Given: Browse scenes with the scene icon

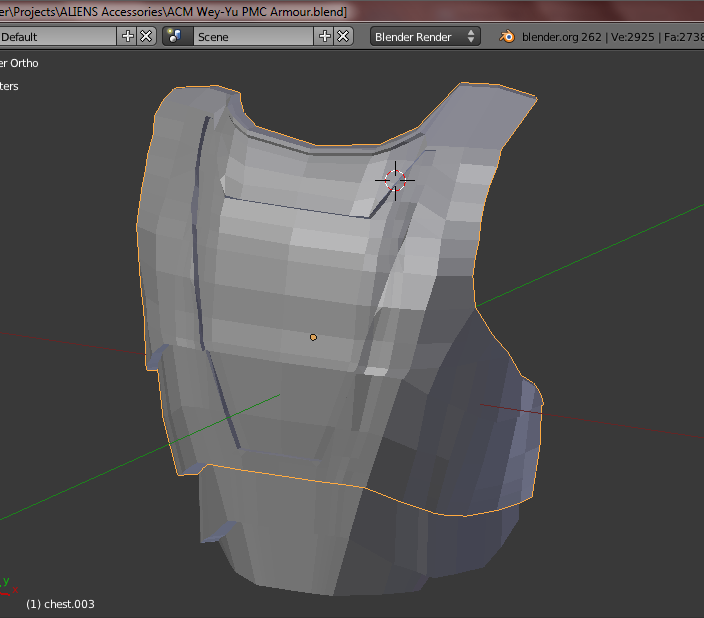Looking at the screenshot, I should (x=177, y=36).
